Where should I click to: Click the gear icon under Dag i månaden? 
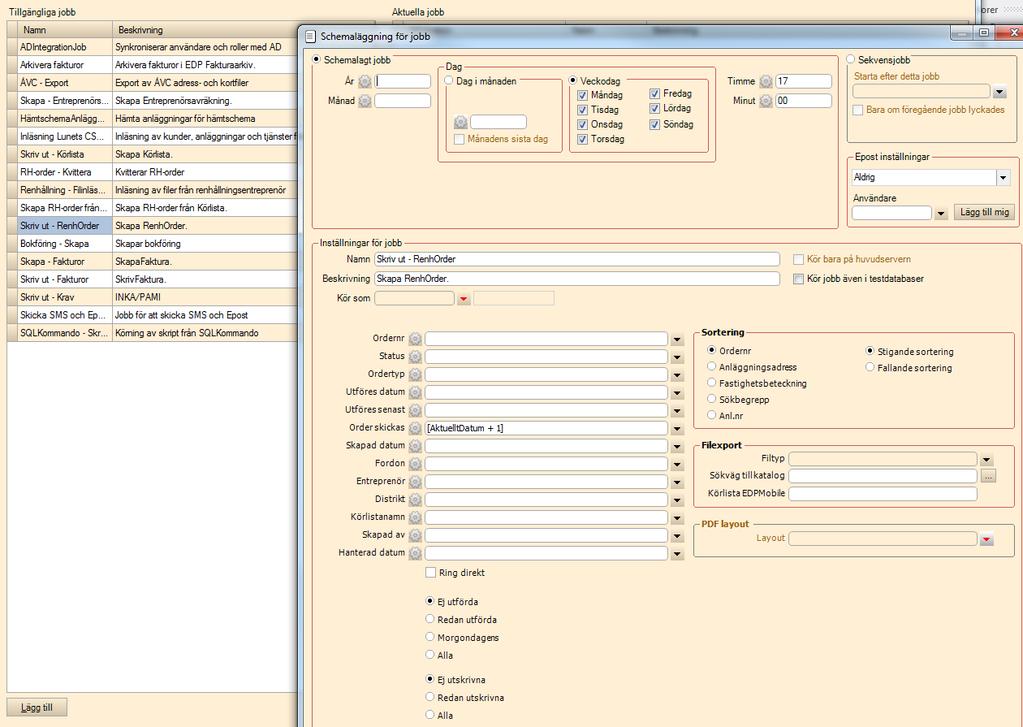pos(461,122)
